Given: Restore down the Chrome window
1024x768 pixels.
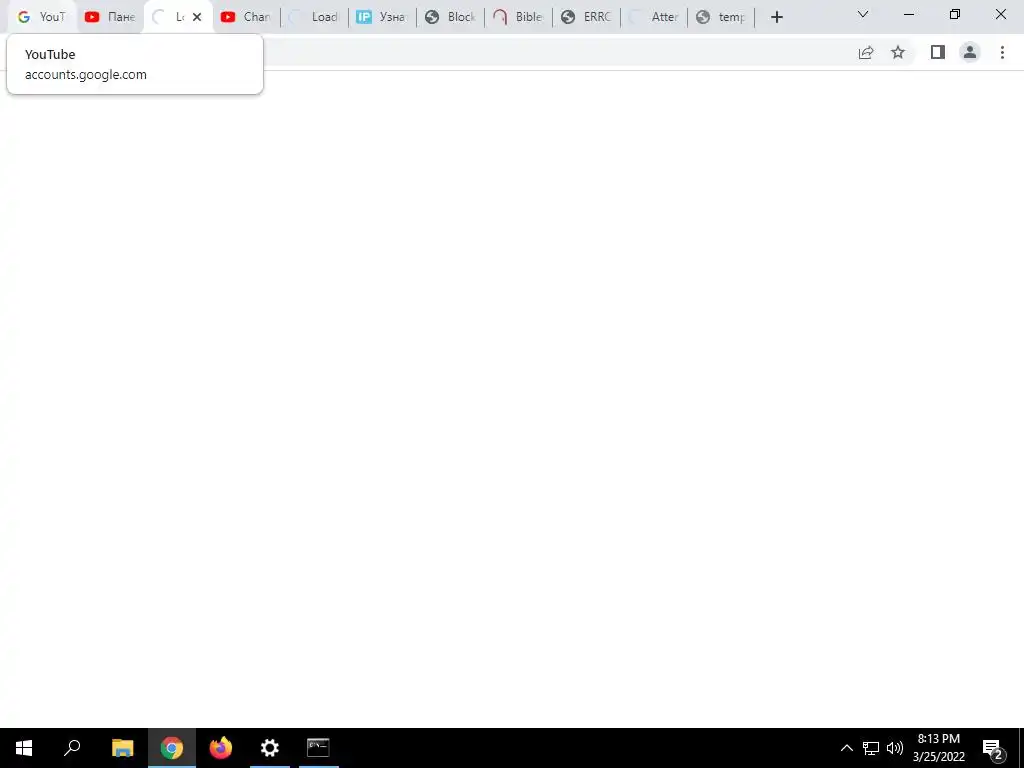Looking at the screenshot, I should coord(955,14).
